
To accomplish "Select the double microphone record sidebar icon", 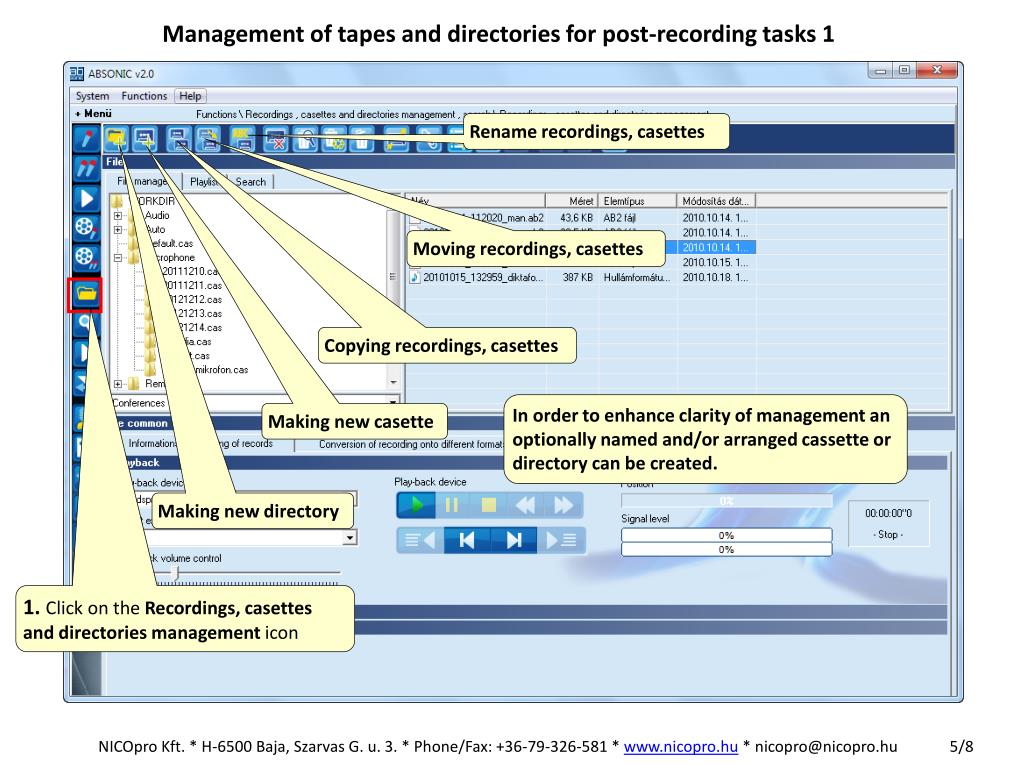I will click(86, 168).
